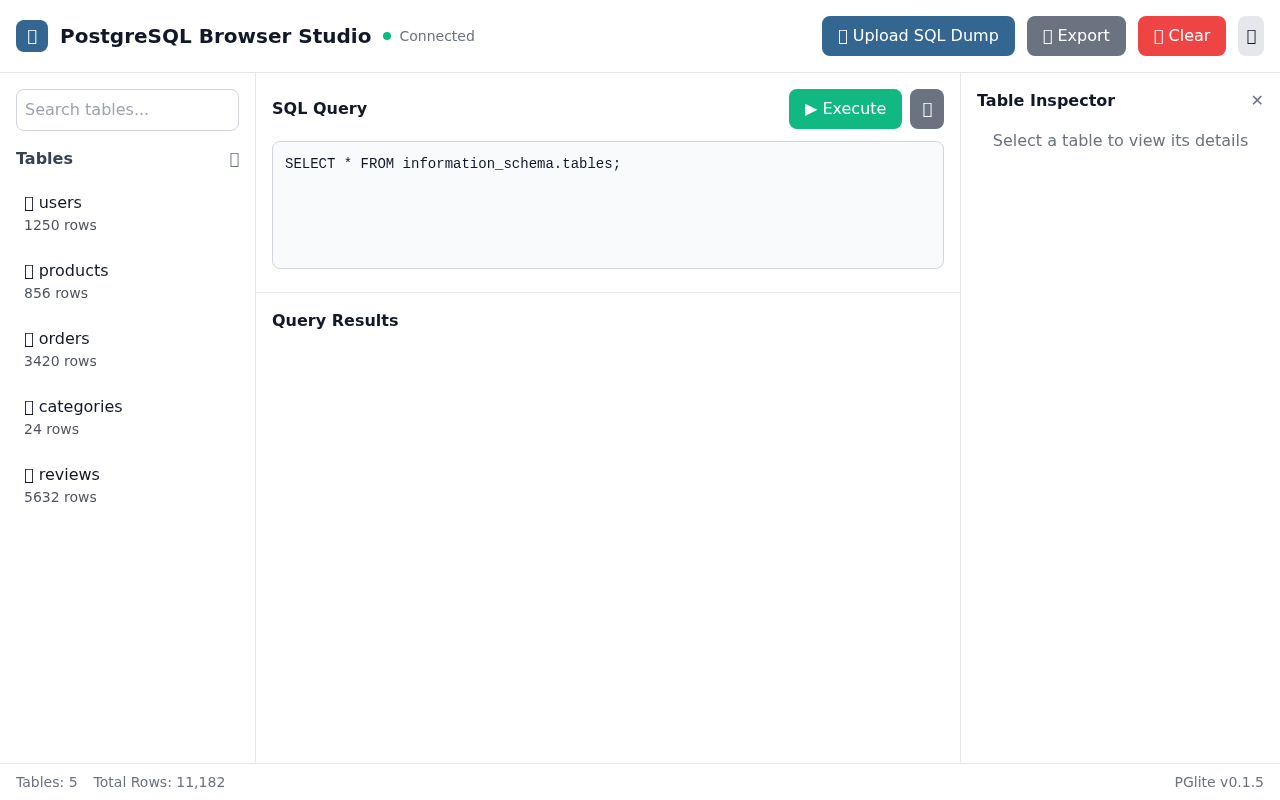Focus the Search tables input field
The width and height of the screenshot is (1280, 800).
click(127, 110)
